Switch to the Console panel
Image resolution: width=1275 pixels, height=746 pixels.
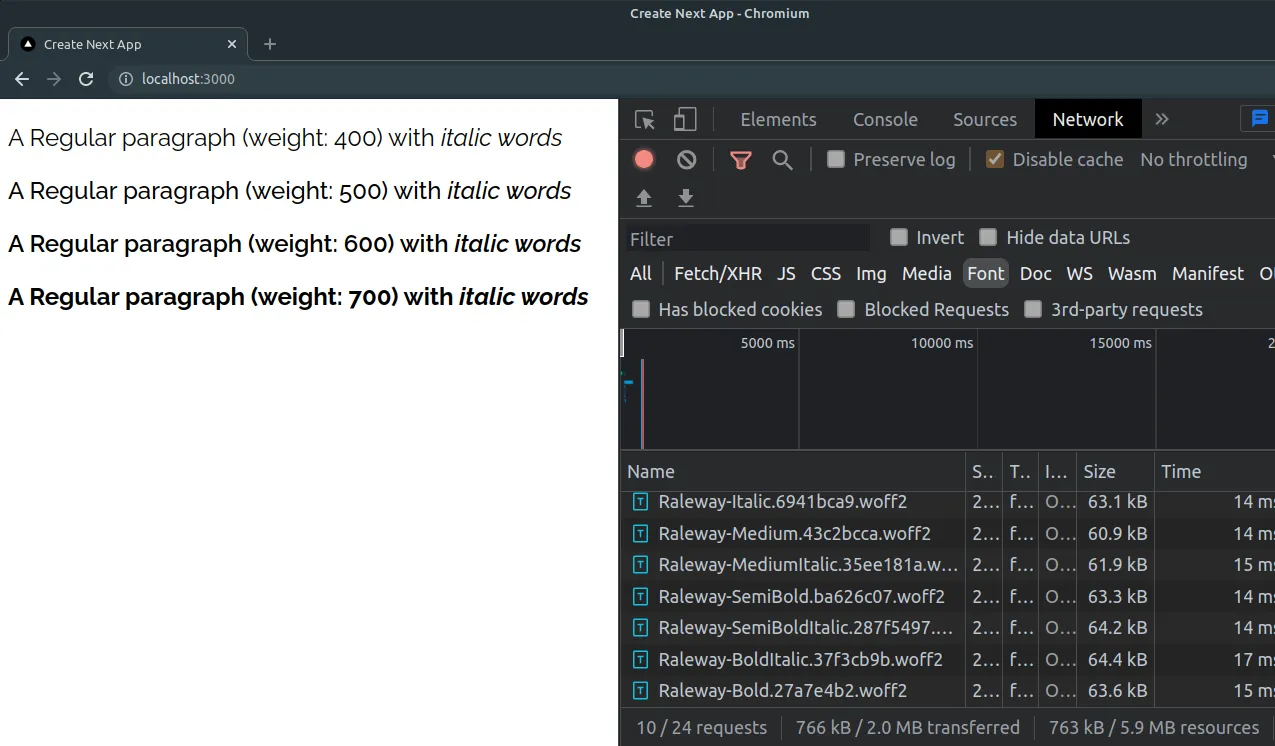point(884,118)
